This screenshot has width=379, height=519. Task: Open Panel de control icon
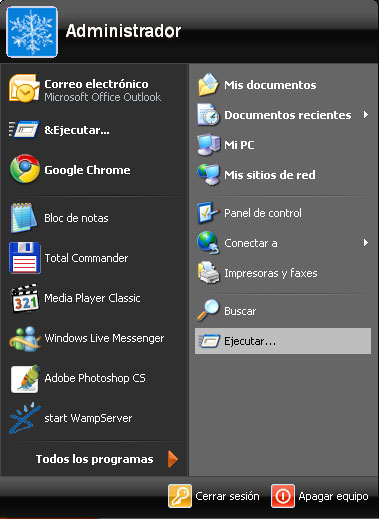click(x=208, y=212)
